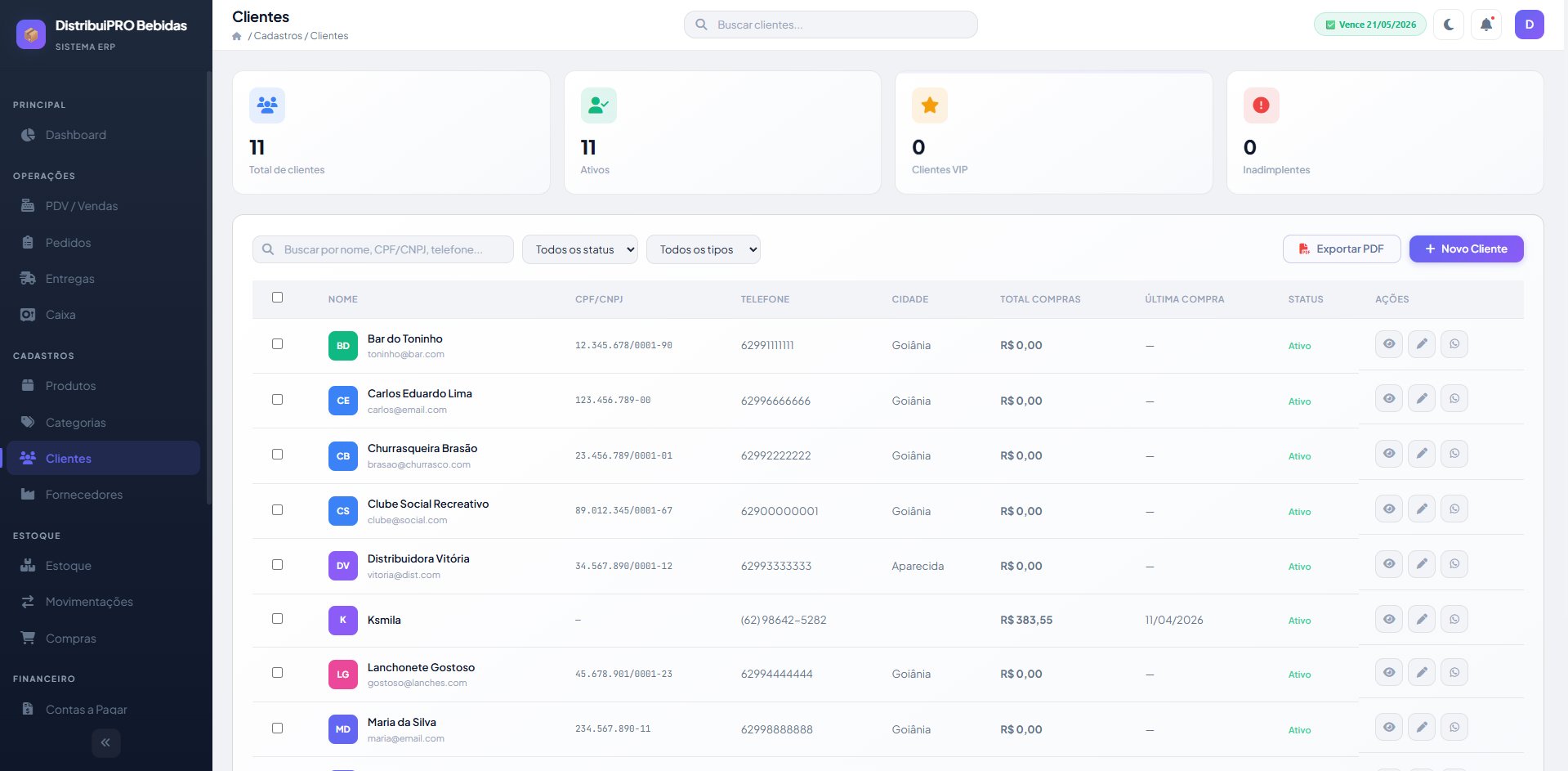The height and width of the screenshot is (771, 1568).
Task: Tick Distribuidora Vitória row checkbox
Action: (278, 565)
